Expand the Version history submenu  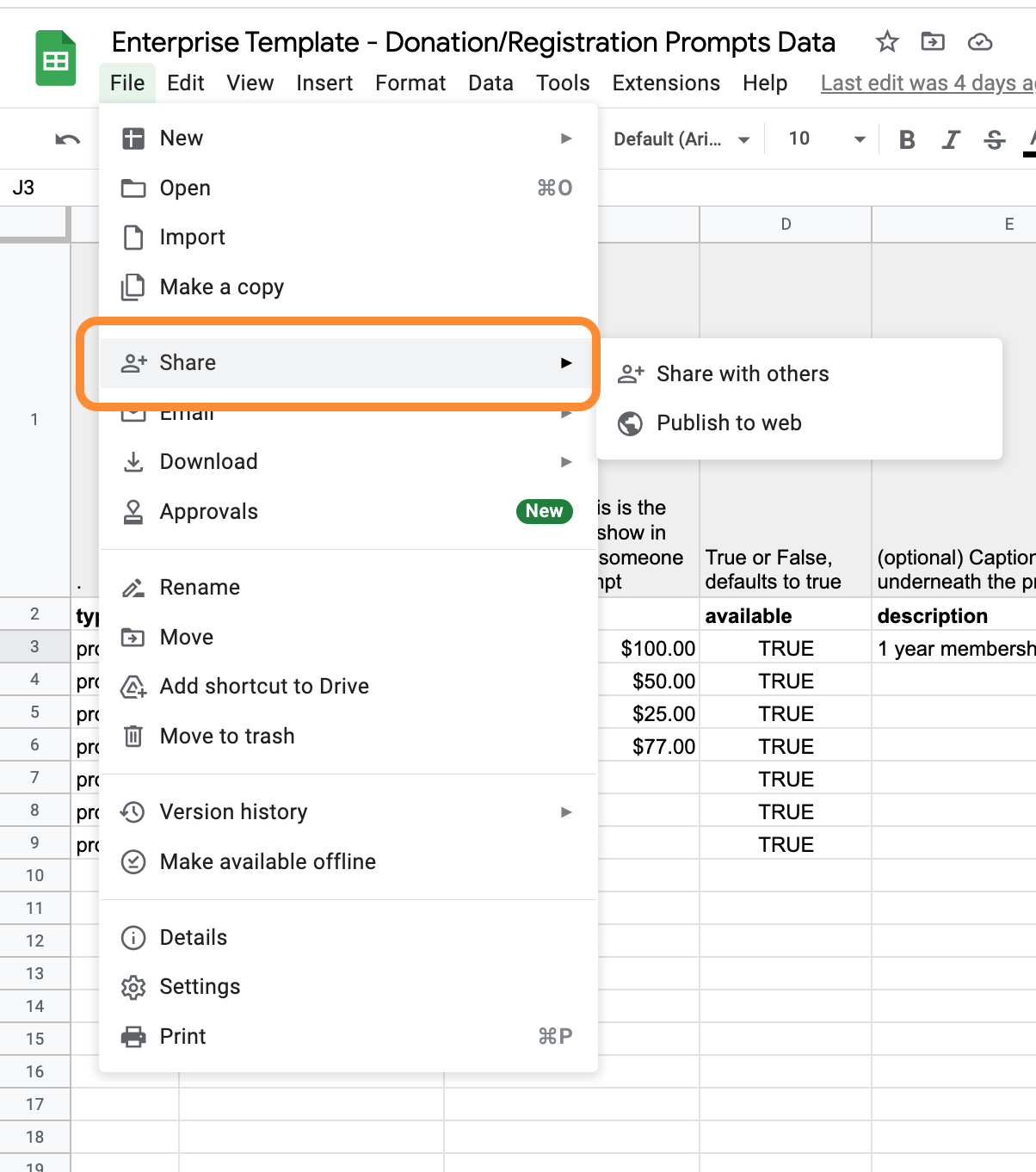pos(348,812)
